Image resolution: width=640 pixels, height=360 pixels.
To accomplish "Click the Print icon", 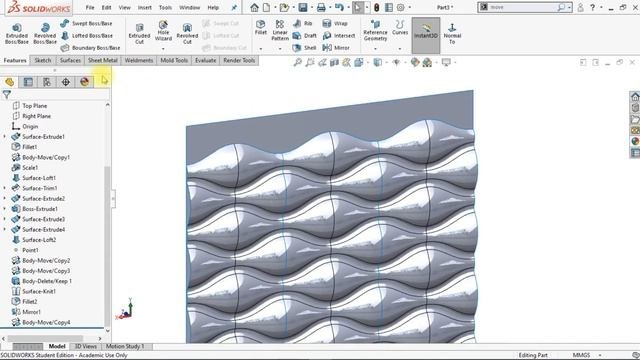I will (321, 7).
